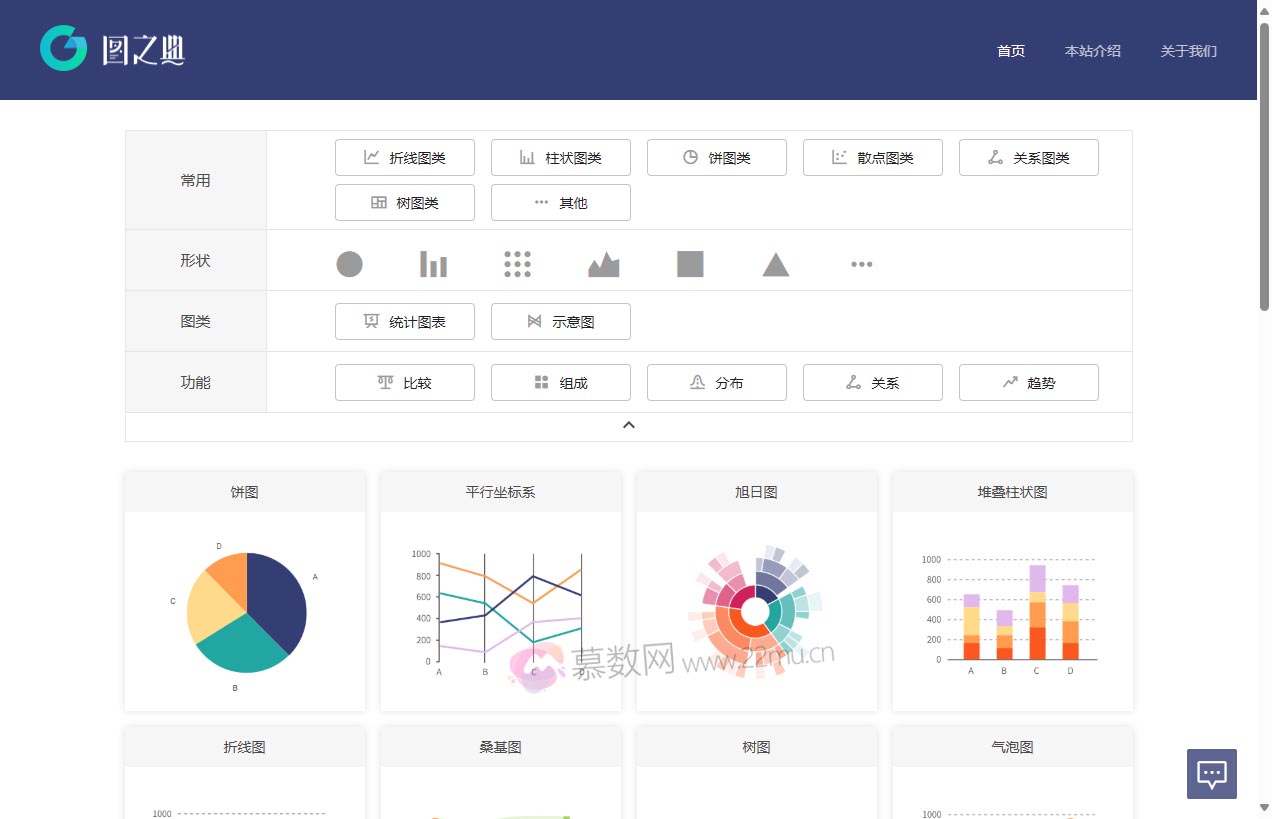The image size is (1272, 819).
Task: Select the mountain area shape icon
Action: pos(605,263)
